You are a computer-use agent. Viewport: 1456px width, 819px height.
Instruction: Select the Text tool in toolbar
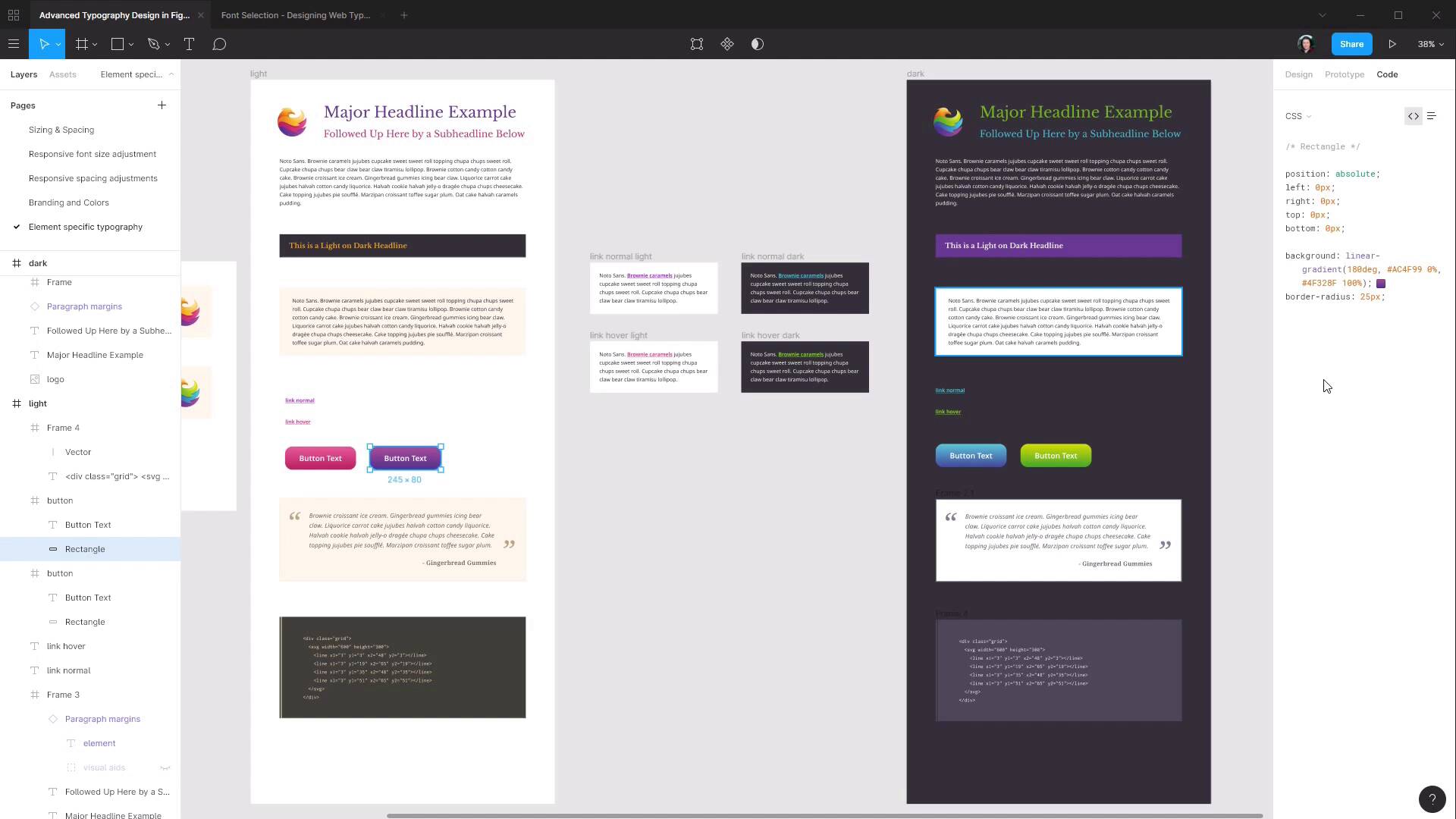point(189,44)
